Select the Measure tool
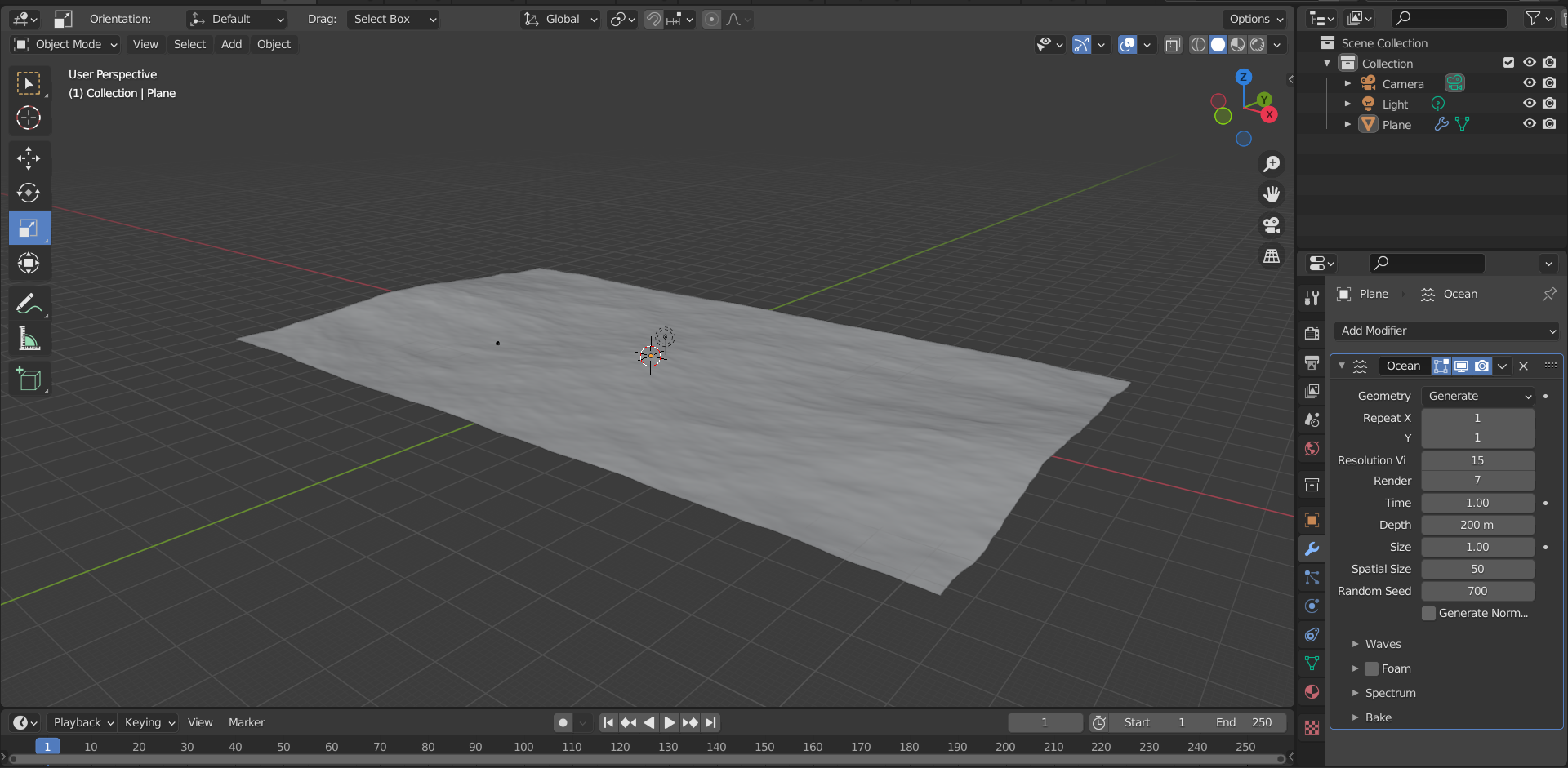1568x768 pixels. pos(29,339)
